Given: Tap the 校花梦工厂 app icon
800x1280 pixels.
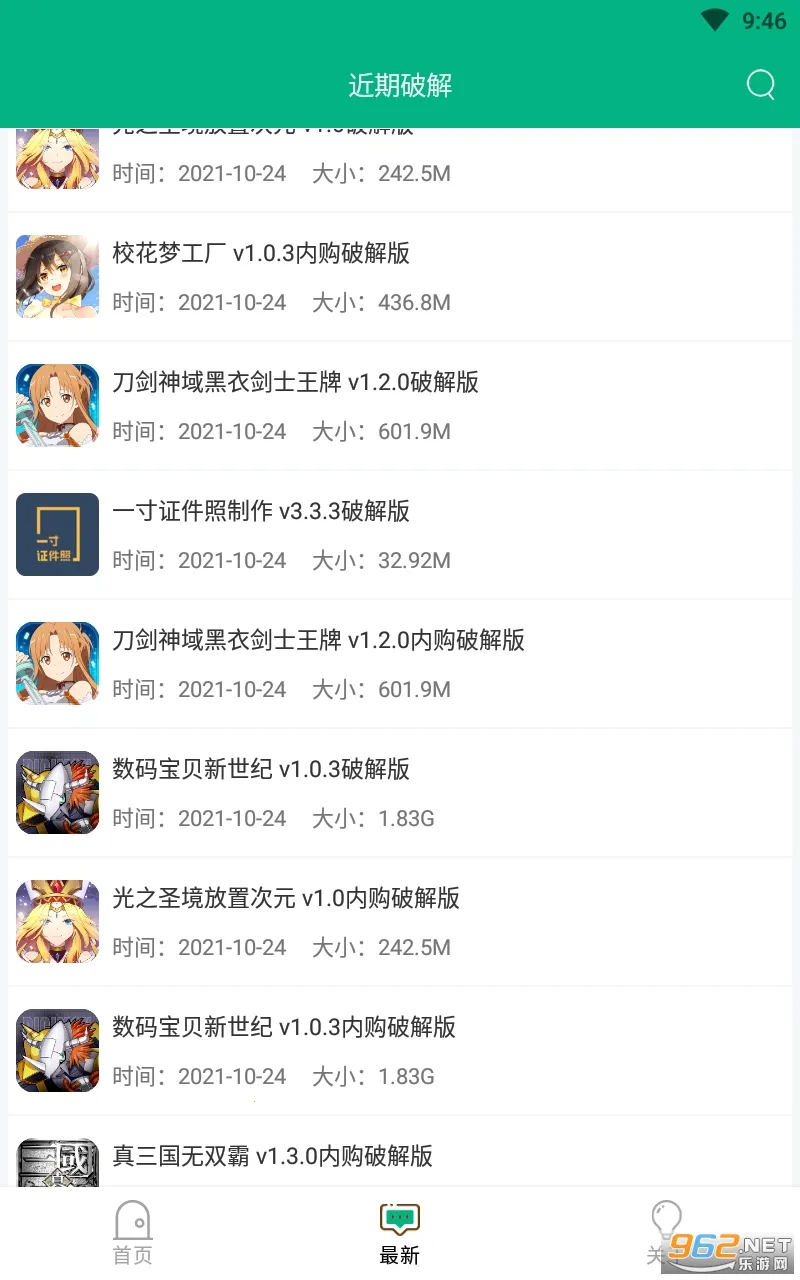Looking at the screenshot, I should click(x=58, y=276).
